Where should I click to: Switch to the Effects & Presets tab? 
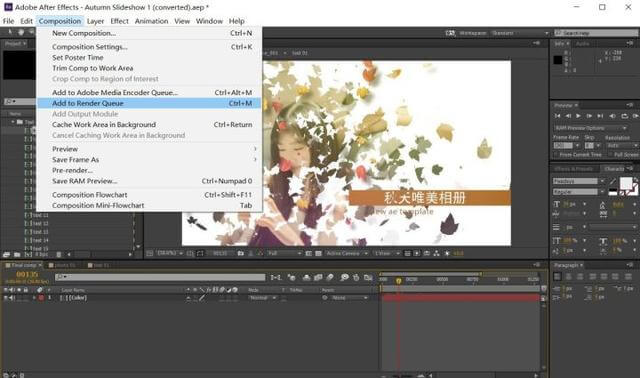[x=573, y=169]
